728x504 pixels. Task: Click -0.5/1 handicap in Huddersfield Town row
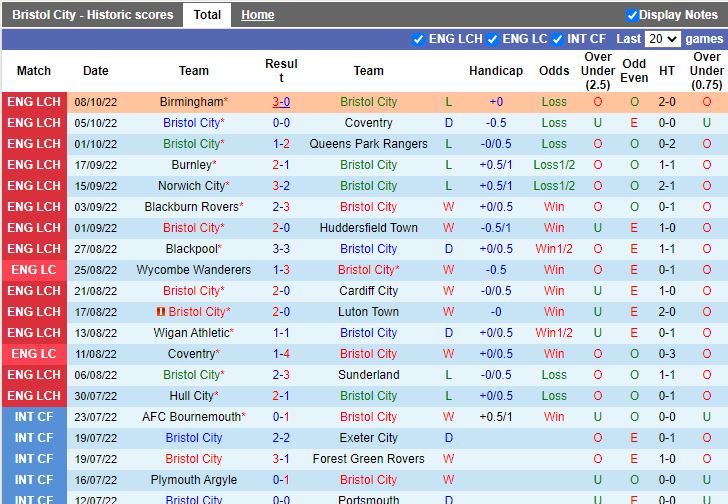496,228
